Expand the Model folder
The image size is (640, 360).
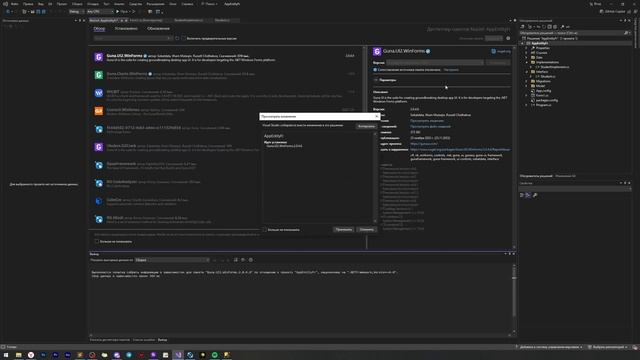(527, 86)
